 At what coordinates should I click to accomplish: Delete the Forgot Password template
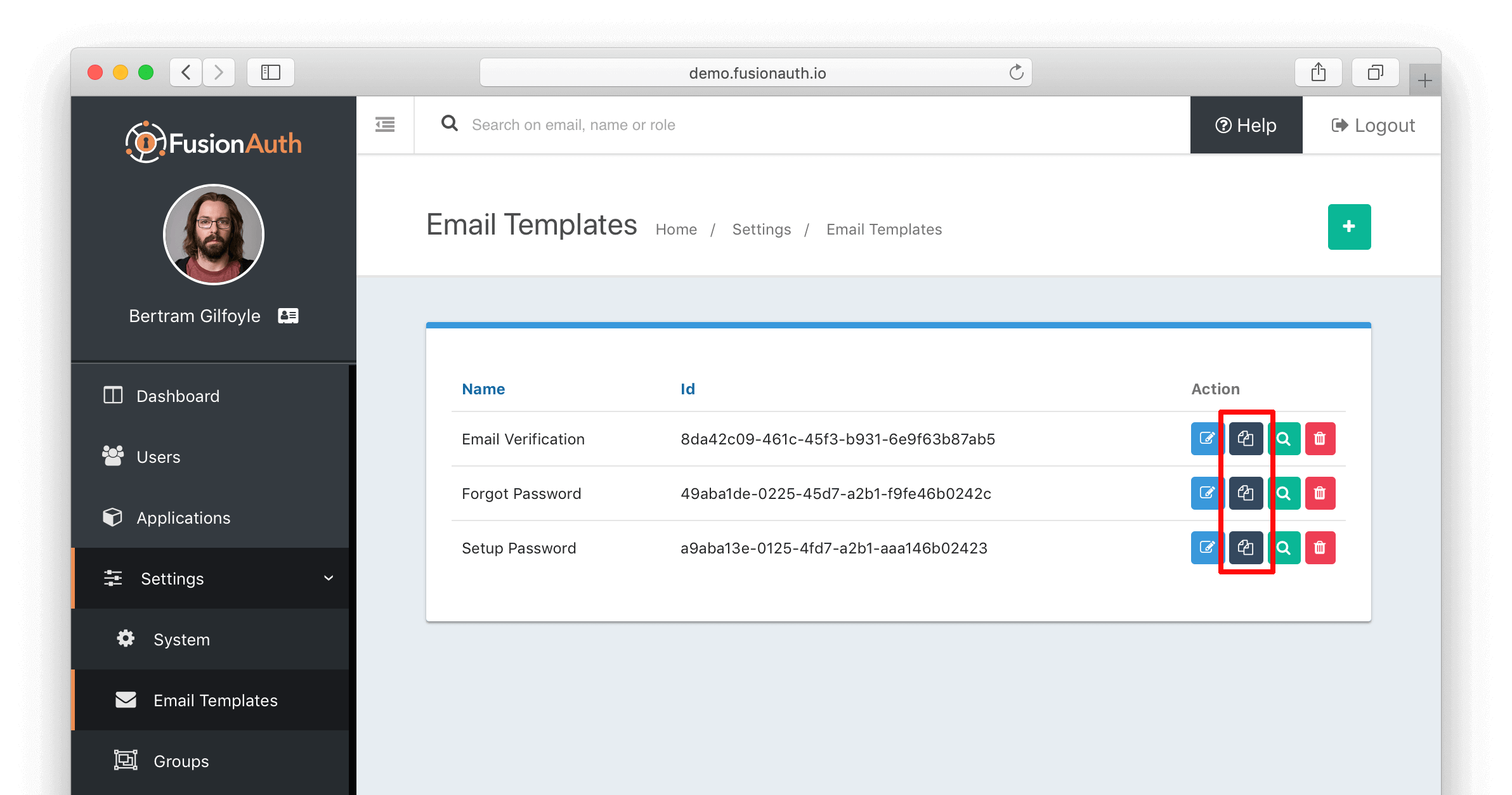(1320, 493)
